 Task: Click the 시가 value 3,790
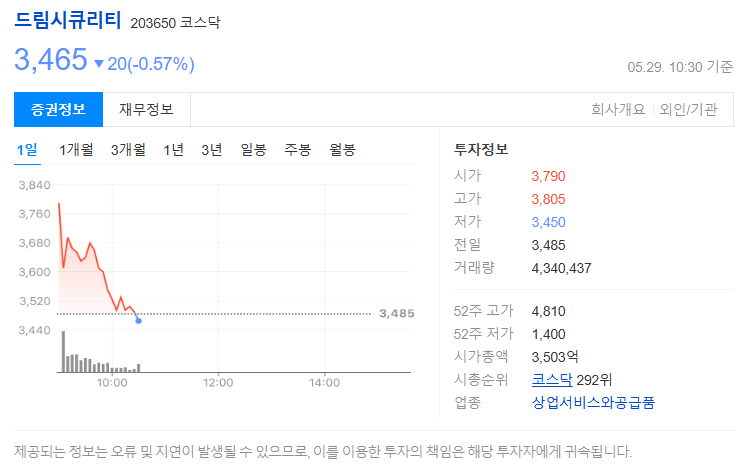point(548,176)
